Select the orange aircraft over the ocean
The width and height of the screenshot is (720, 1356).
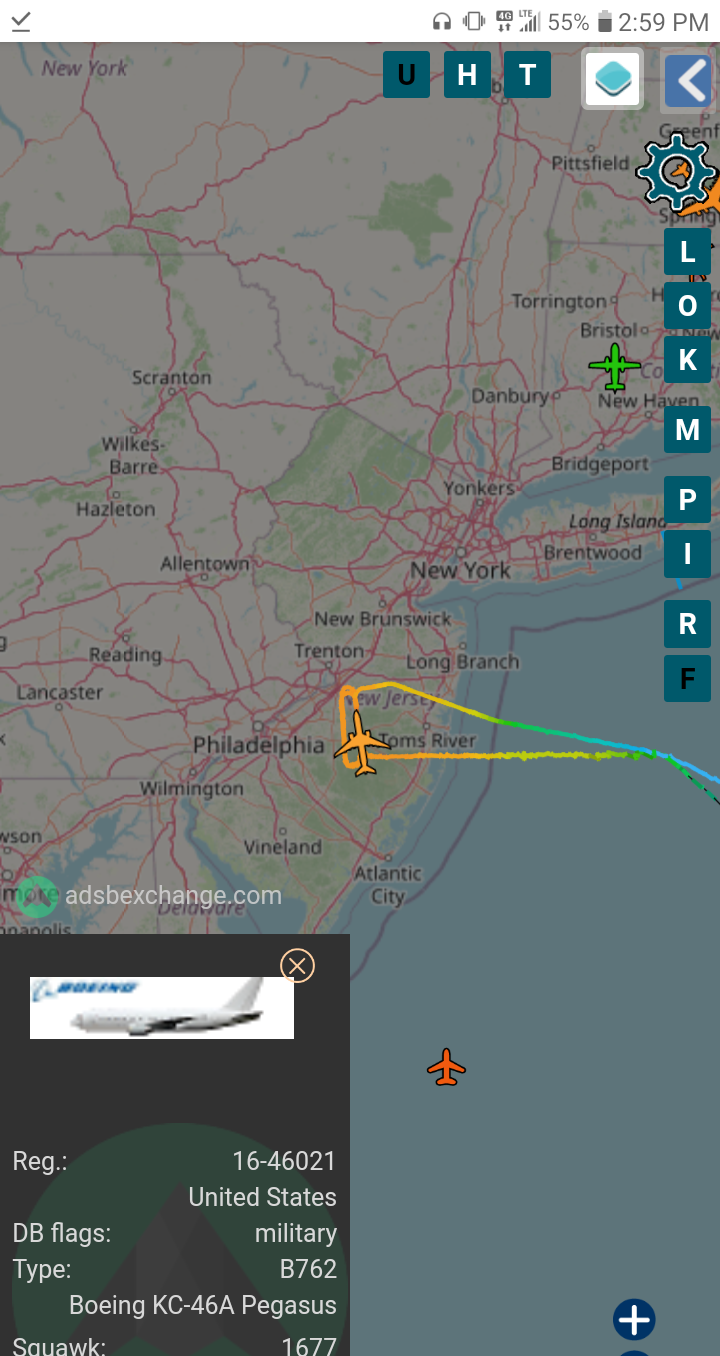click(446, 1067)
